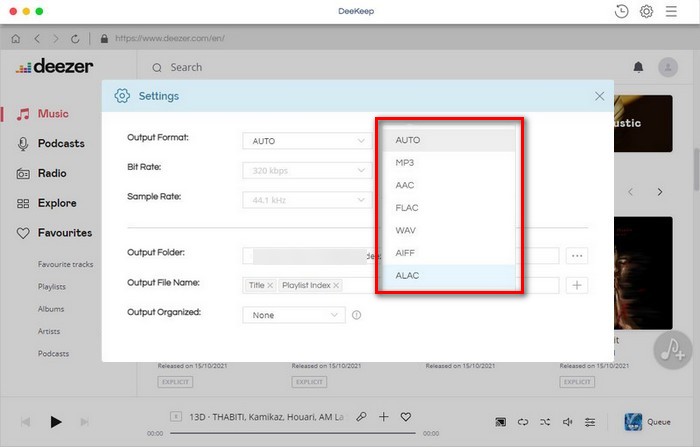The width and height of the screenshot is (700, 447).
Task: Go to the browser home icon
Action: click(16, 39)
